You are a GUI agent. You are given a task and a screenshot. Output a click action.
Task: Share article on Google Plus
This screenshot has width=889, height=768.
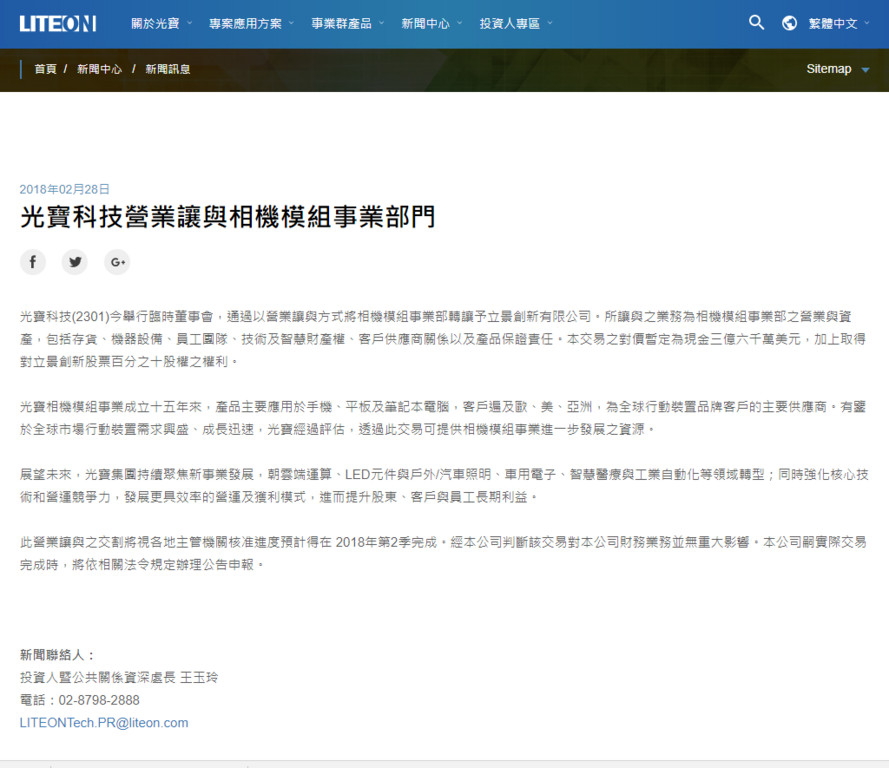click(117, 262)
